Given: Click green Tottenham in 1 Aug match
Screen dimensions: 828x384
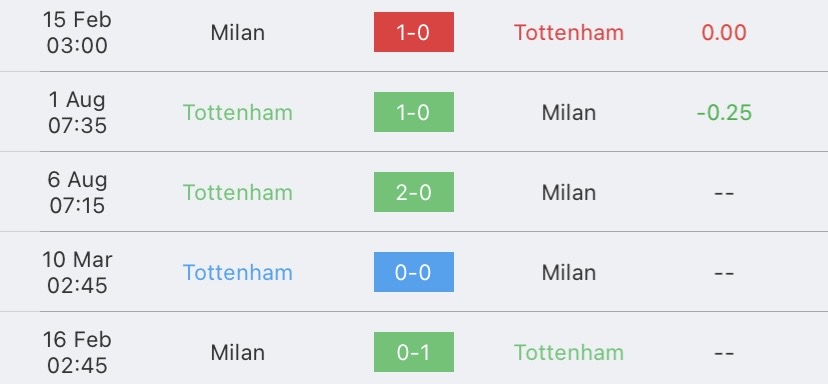Looking at the screenshot, I should pyautogui.click(x=238, y=113).
